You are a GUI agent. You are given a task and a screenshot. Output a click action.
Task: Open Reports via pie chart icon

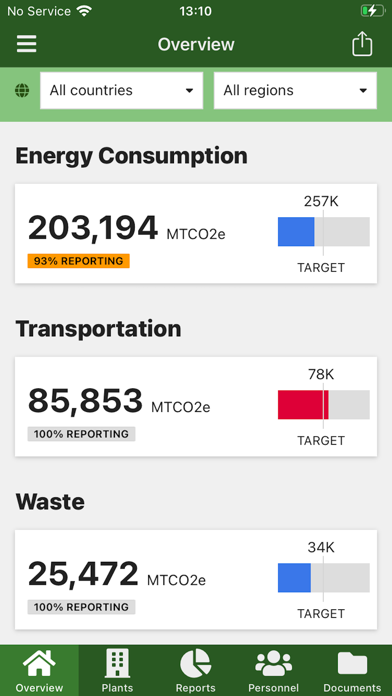pos(195,664)
